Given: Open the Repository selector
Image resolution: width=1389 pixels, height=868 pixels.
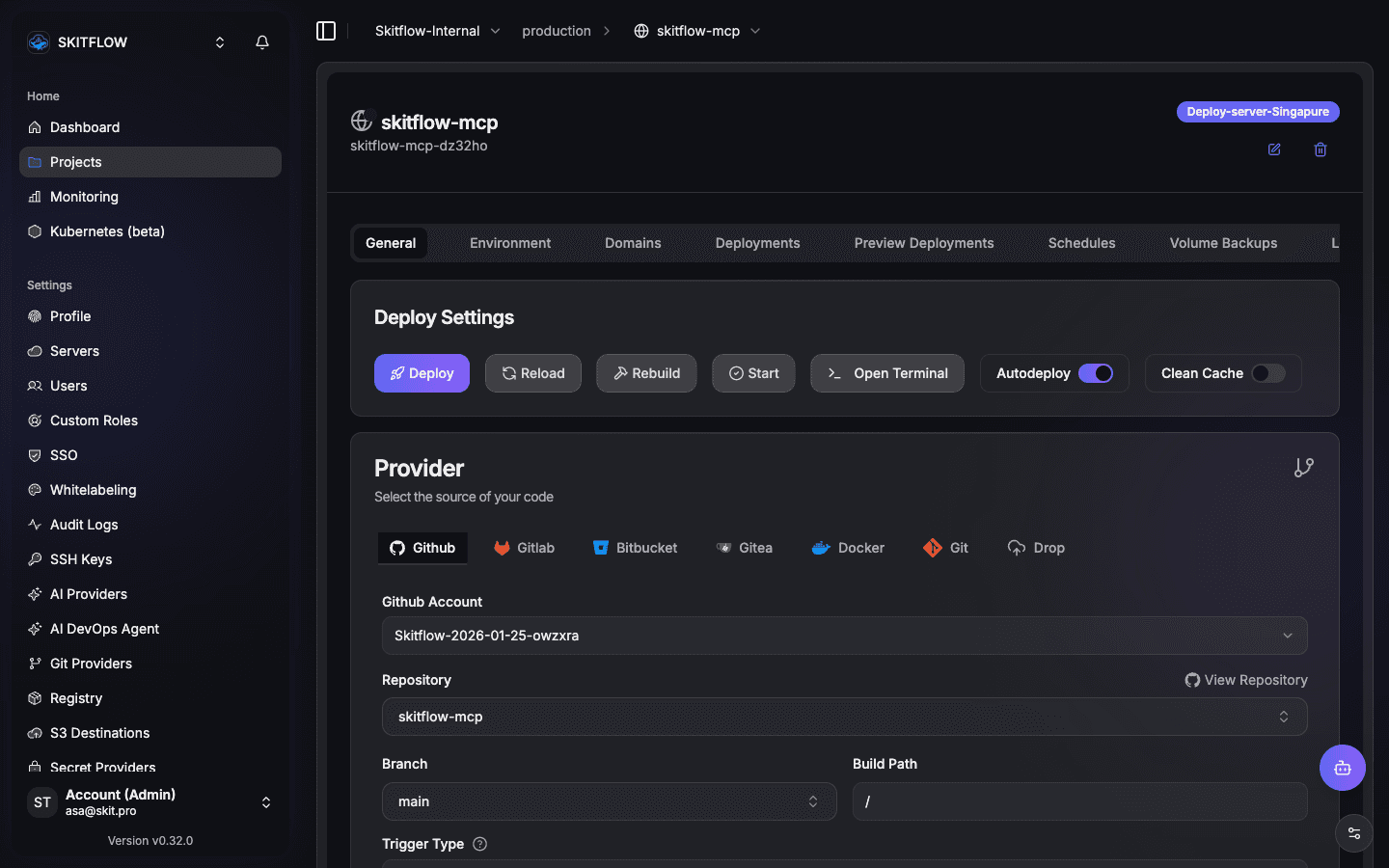Looking at the screenshot, I should (x=845, y=717).
